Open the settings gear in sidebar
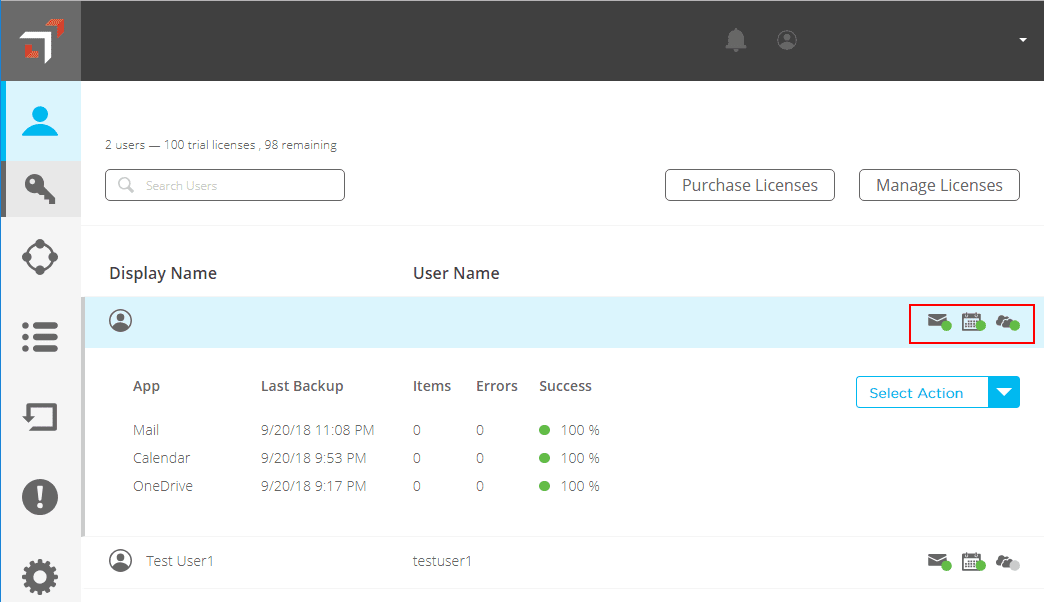Screen dimensions: 1044x602 pyautogui.click(x=40, y=577)
